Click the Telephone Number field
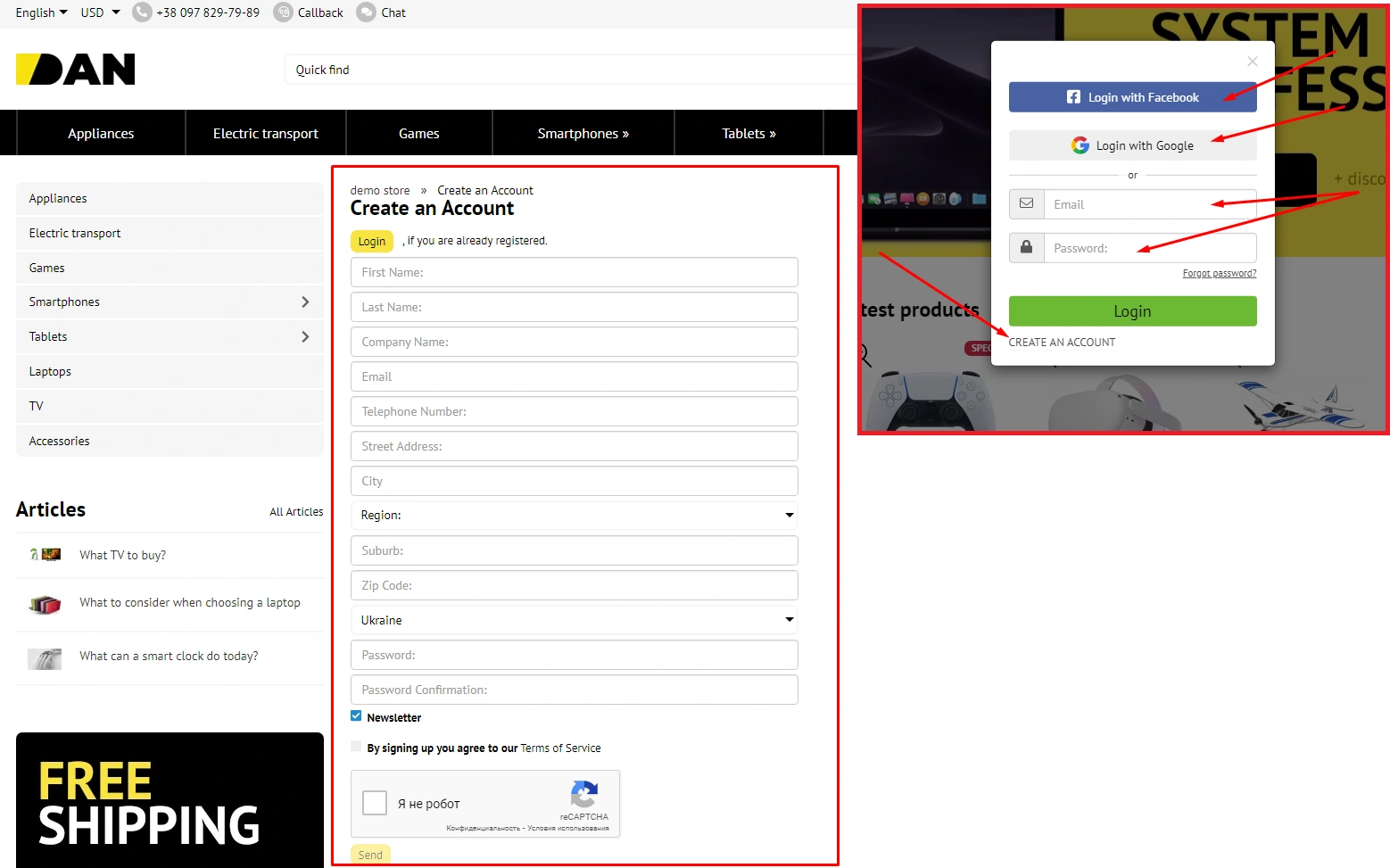Viewport: 1398px width, 868px height. click(x=575, y=411)
